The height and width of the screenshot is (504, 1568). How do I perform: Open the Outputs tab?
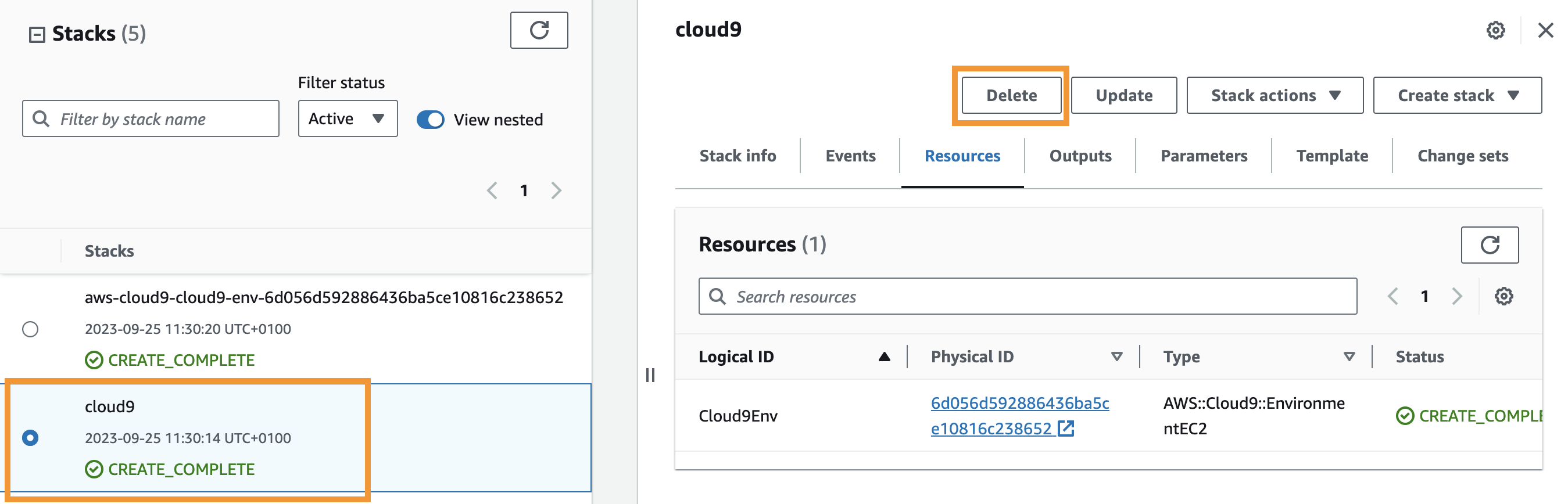pos(1080,156)
